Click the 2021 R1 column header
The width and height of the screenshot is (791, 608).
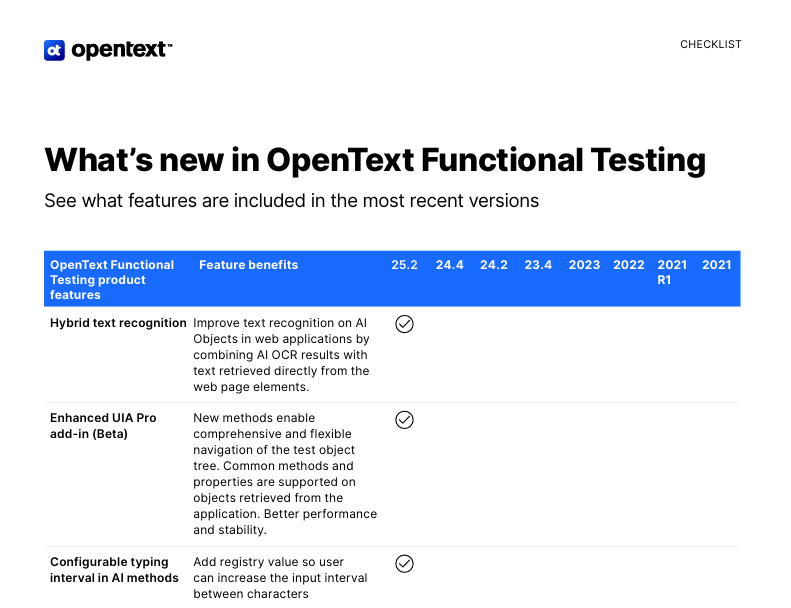pyautogui.click(x=672, y=272)
